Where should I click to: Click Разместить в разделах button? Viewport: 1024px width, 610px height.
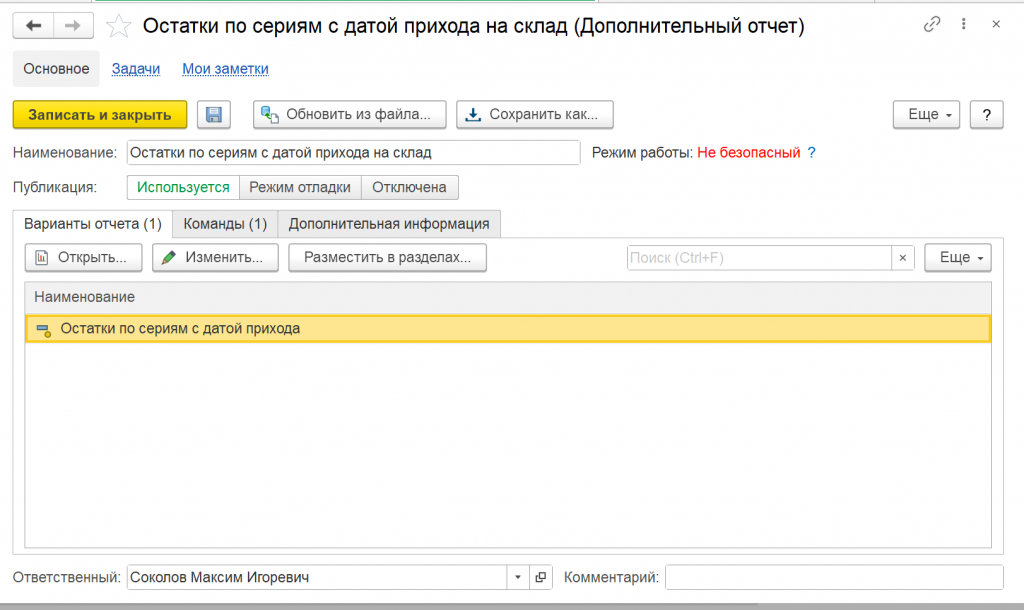pos(387,258)
